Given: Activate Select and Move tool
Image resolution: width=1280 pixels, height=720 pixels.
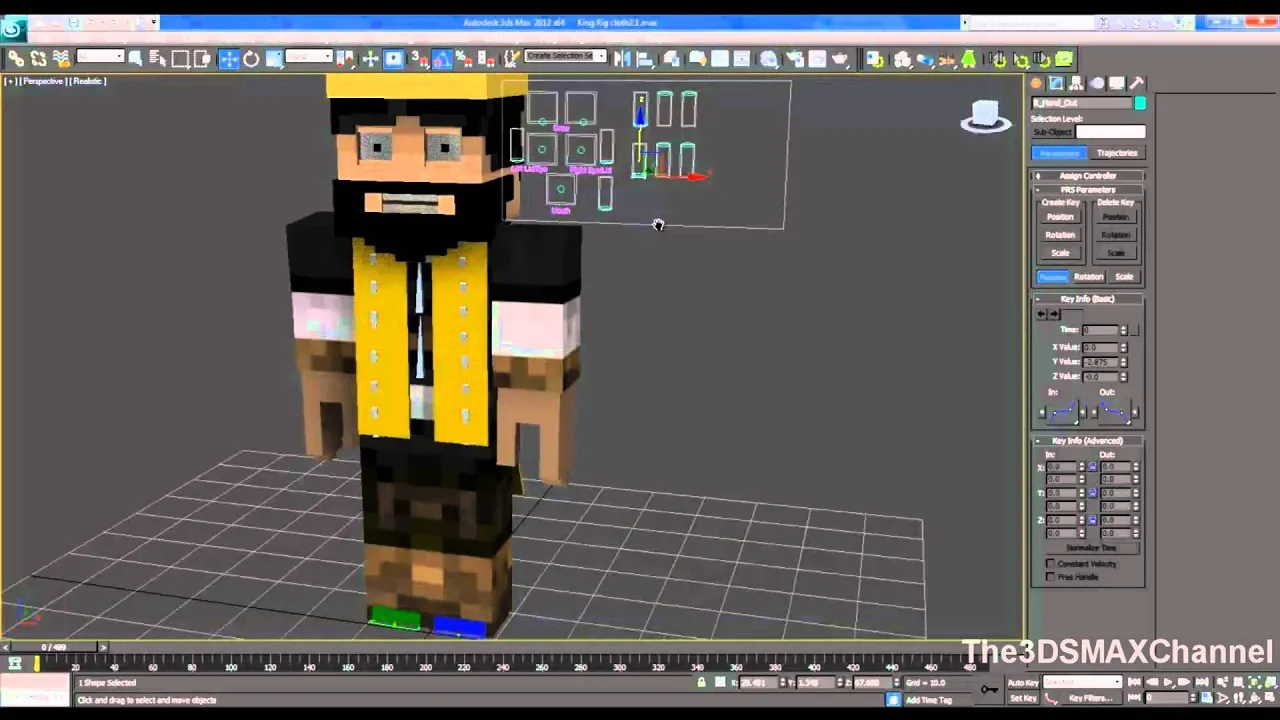Looking at the screenshot, I should click(229, 59).
